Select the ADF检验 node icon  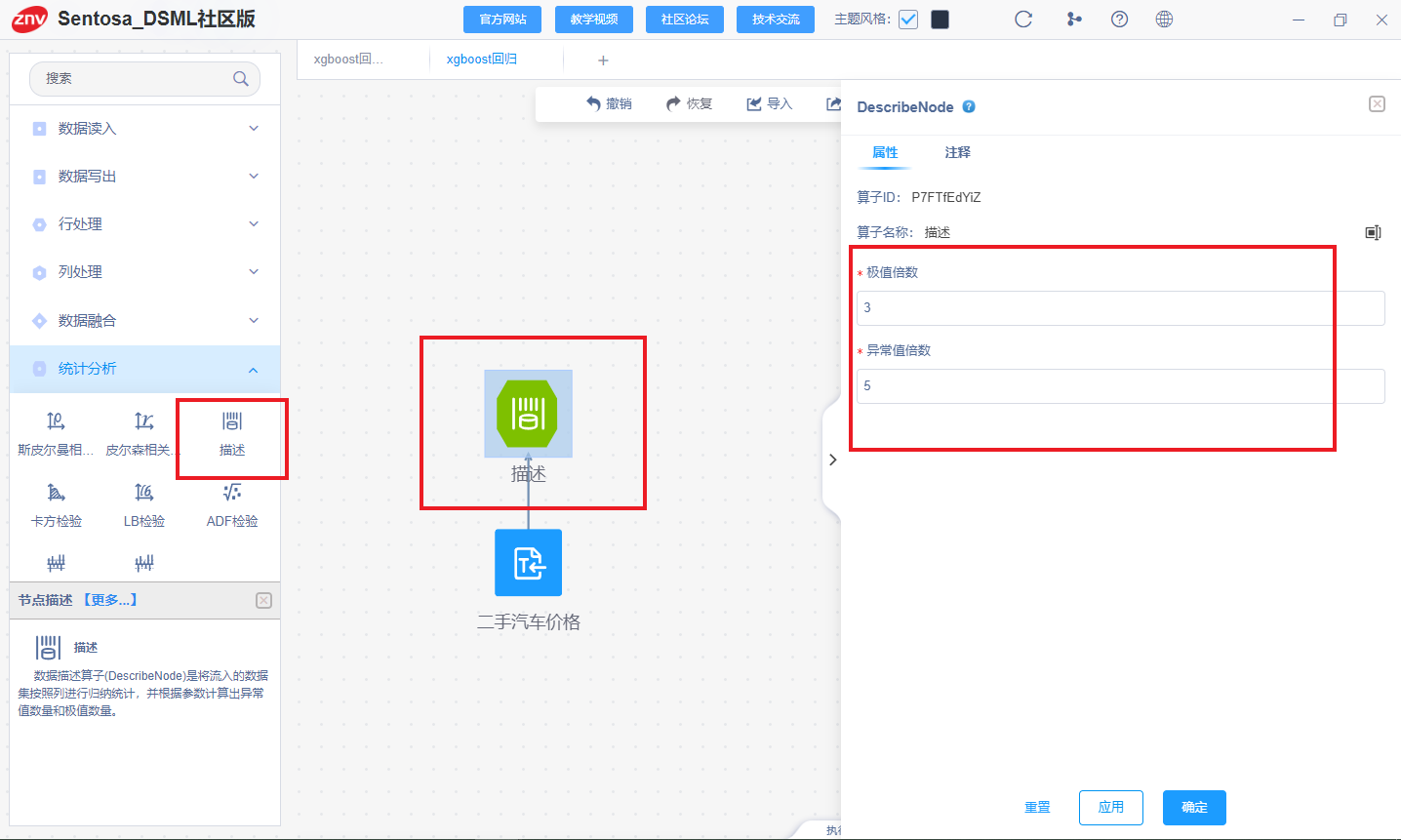[232, 493]
